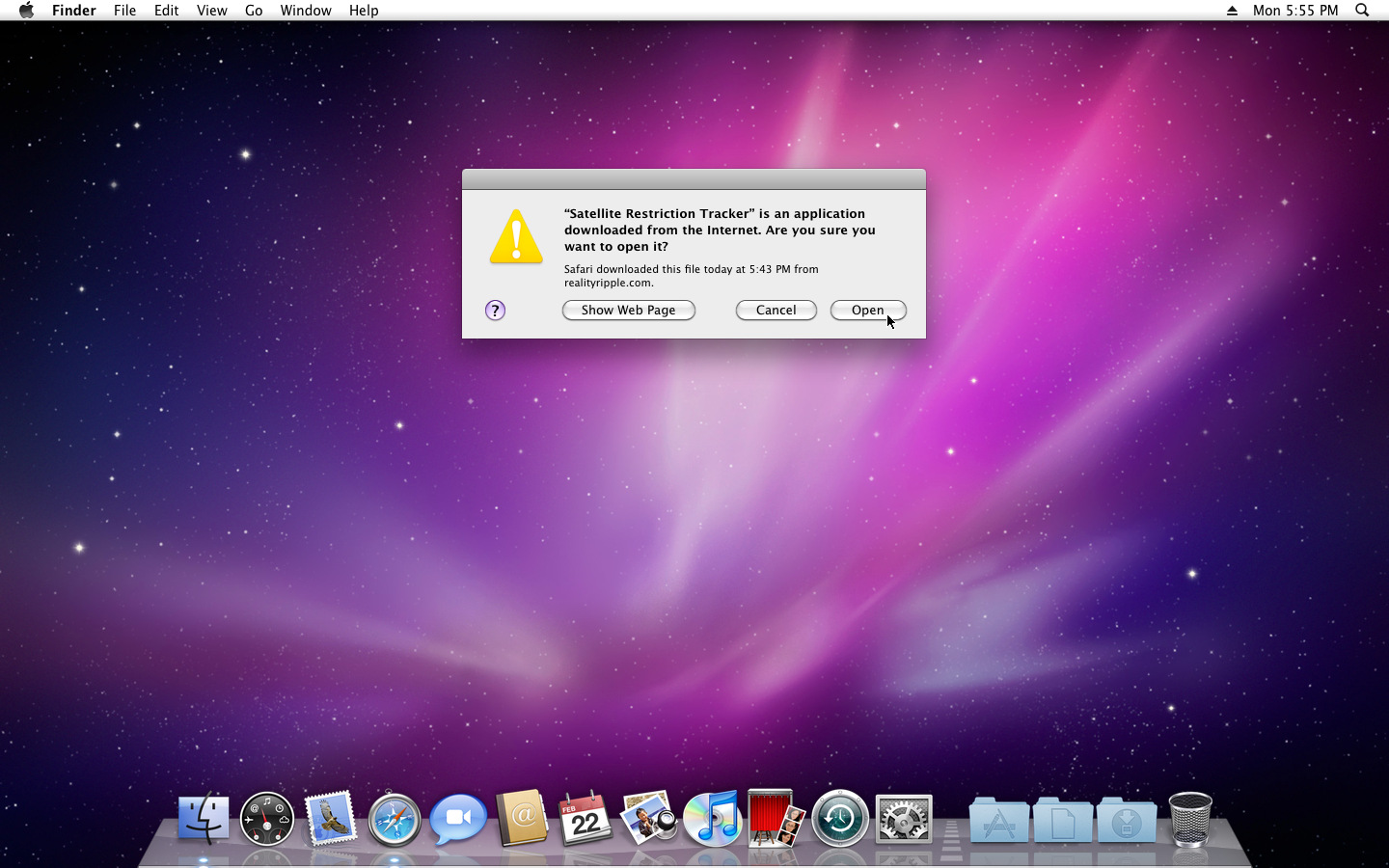Open iChat from the Dock

point(458,819)
